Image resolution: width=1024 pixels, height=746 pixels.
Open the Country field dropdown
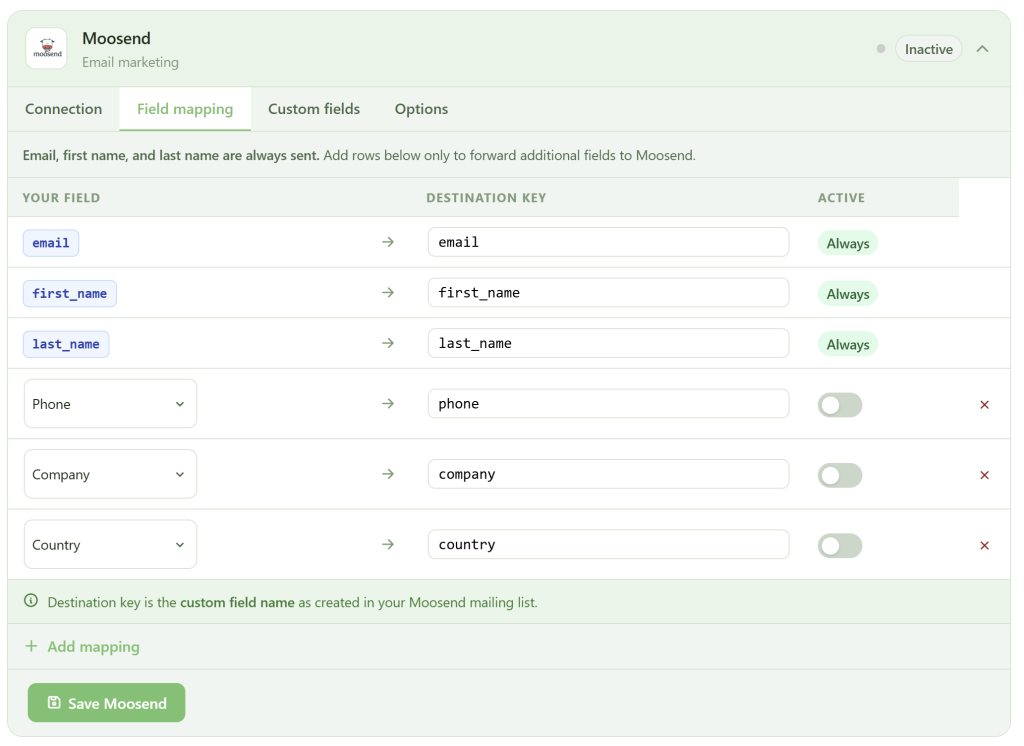pos(110,544)
